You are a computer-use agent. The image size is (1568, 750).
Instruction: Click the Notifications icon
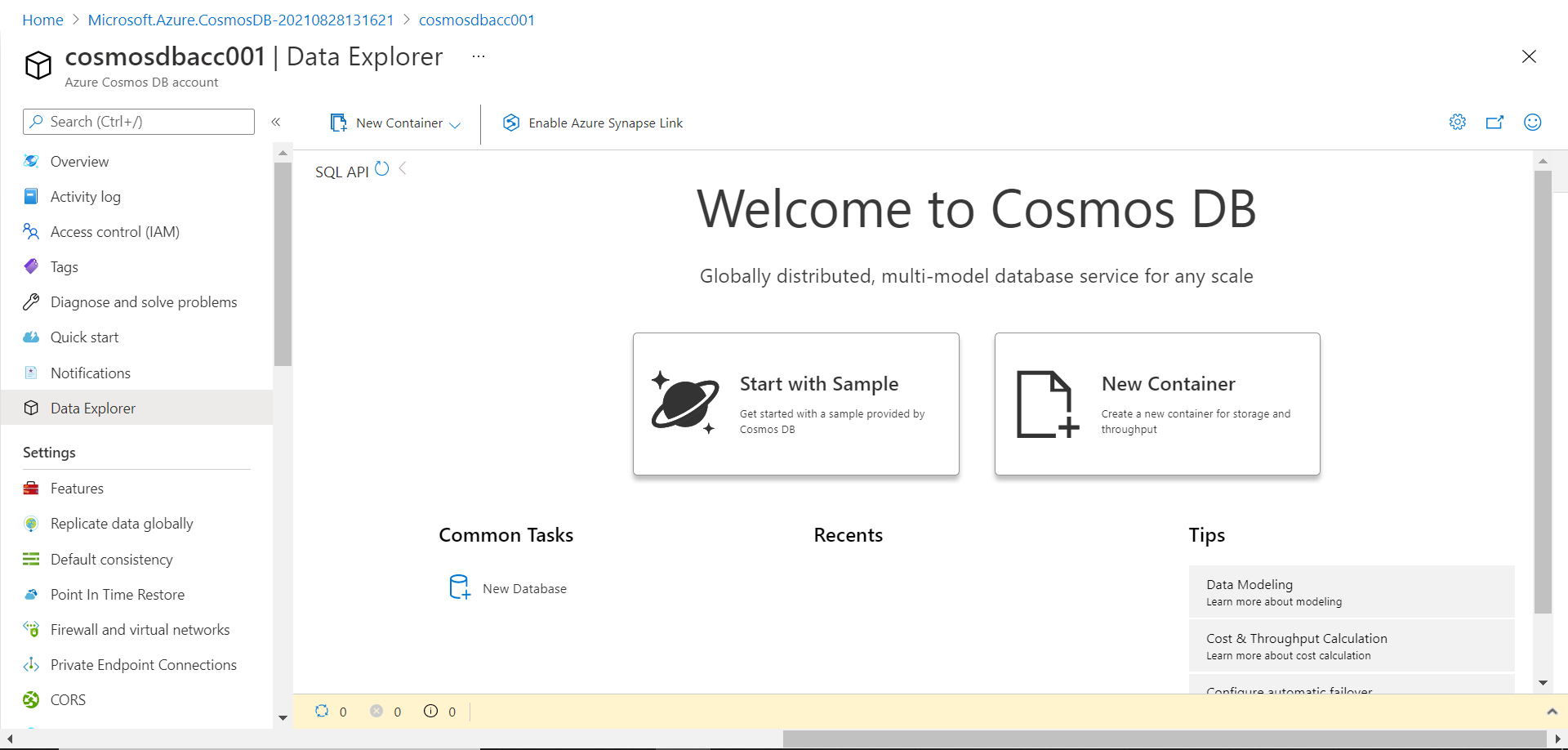[31, 373]
